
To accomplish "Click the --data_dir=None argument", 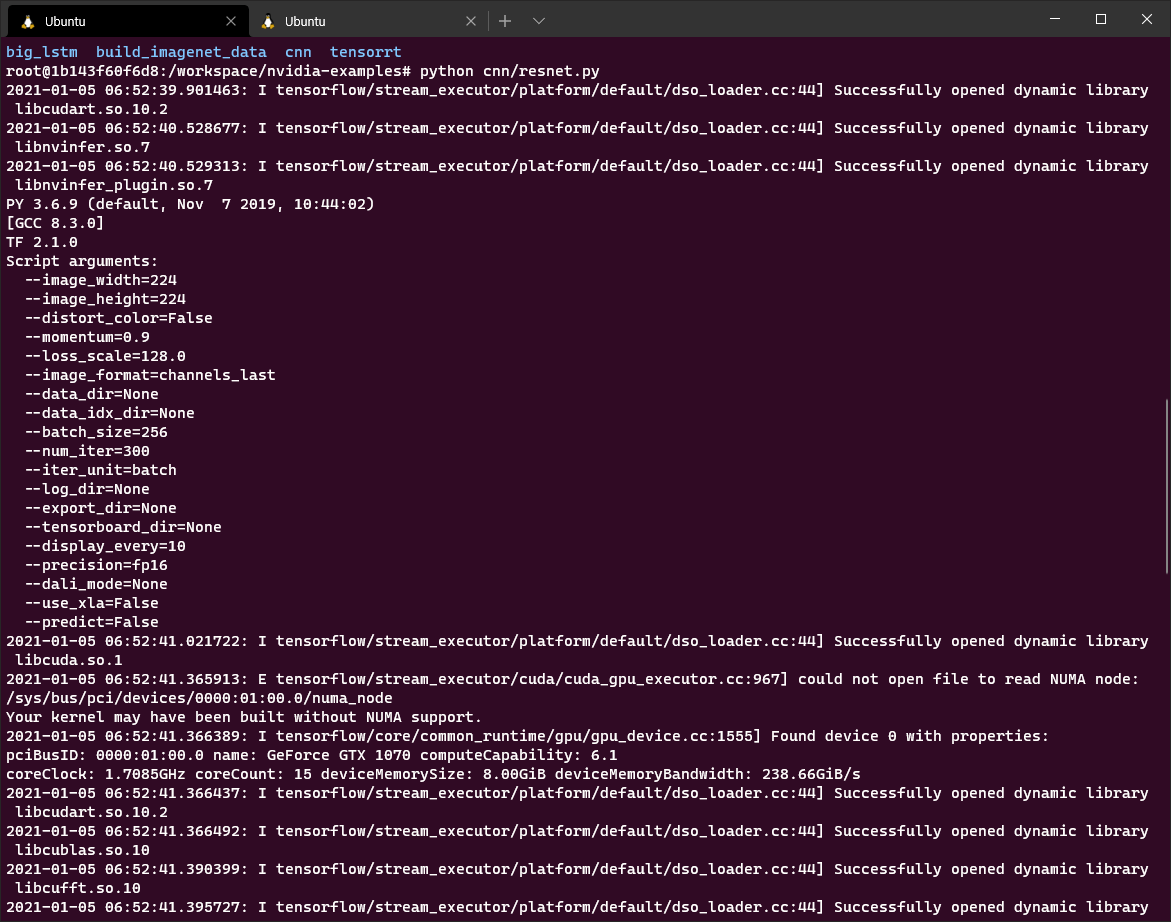I will point(92,394).
